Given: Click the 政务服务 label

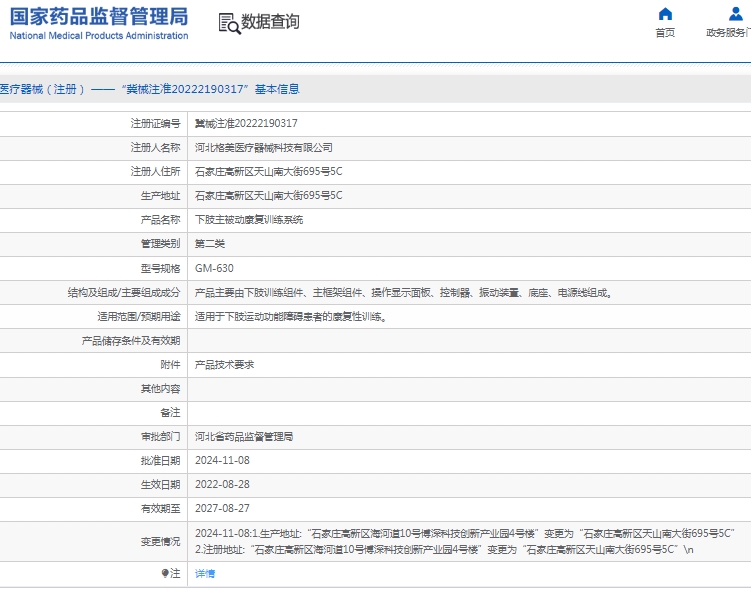Looking at the screenshot, I should (728, 33).
